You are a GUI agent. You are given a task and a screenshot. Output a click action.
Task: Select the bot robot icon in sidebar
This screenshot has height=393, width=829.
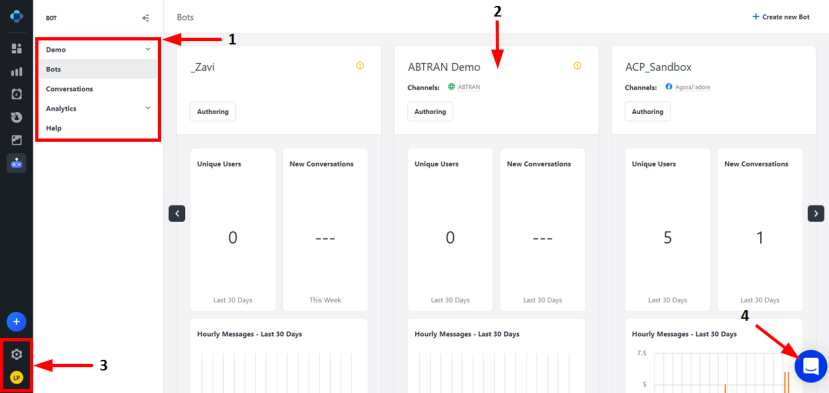[16, 163]
